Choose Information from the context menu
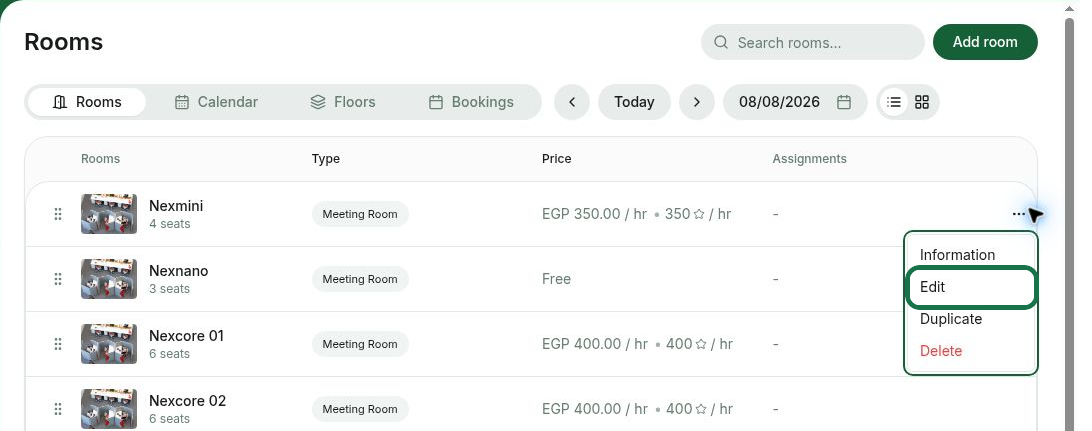 (x=971, y=255)
